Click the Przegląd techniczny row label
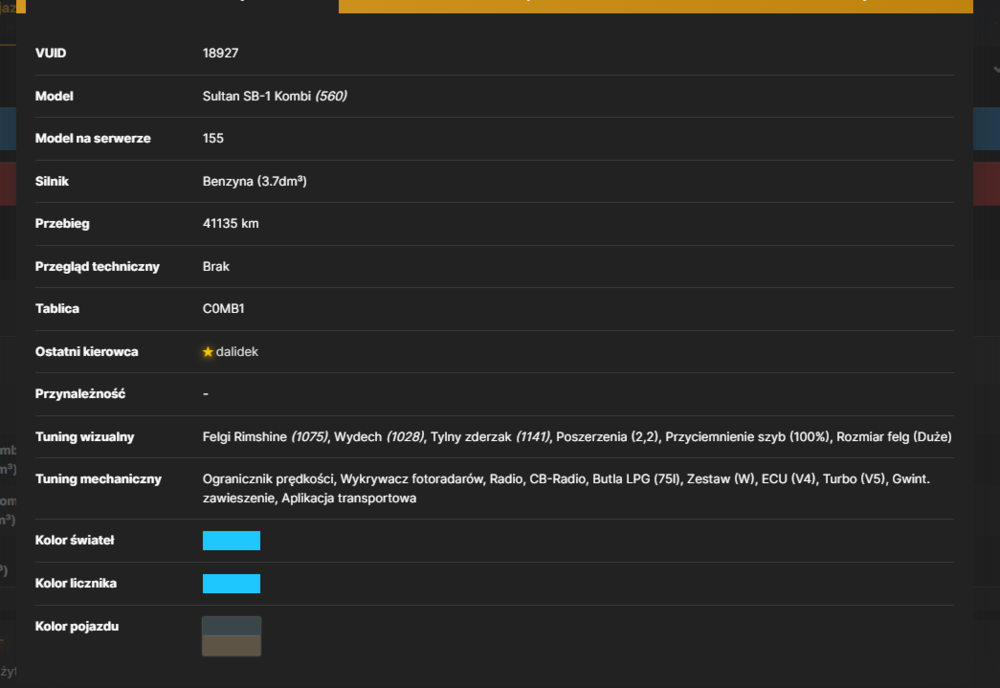The width and height of the screenshot is (1000, 688). (98, 267)
